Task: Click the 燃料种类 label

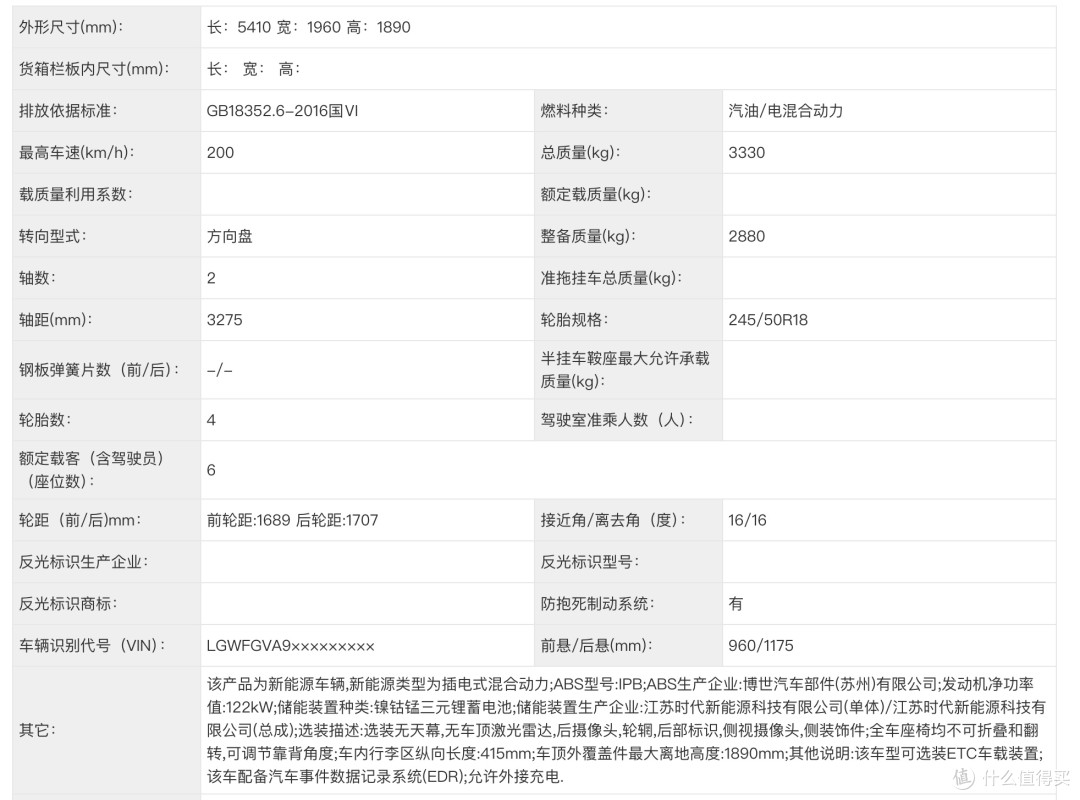Action: tap(574, 111)
